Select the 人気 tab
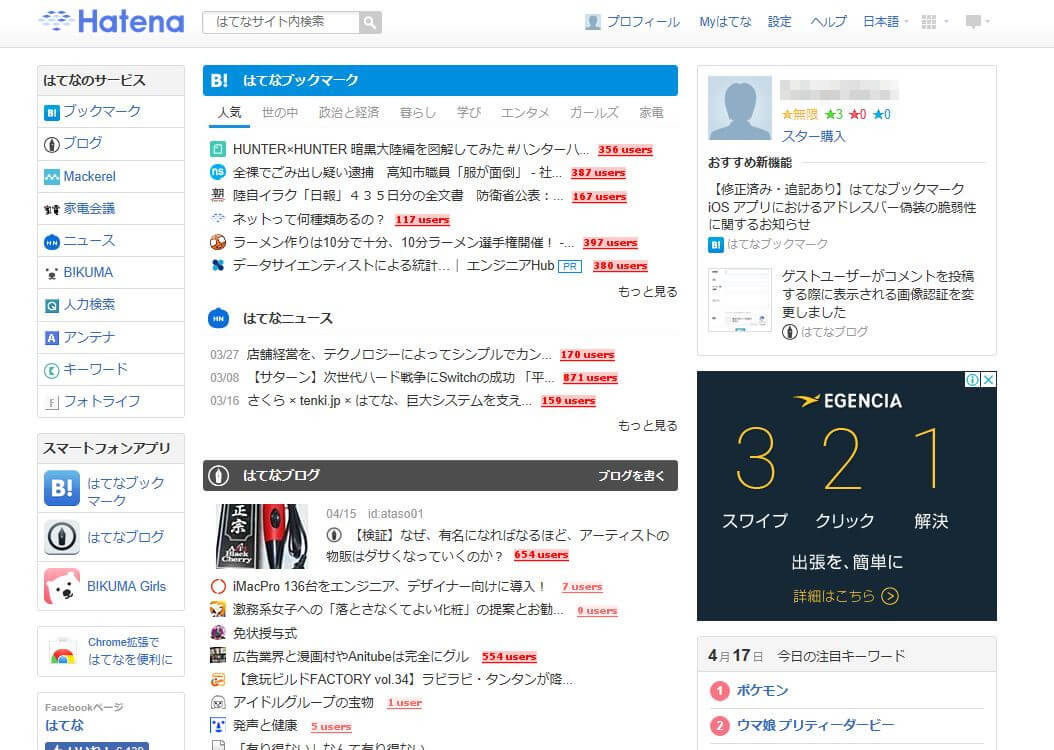The image size is (1054, 750). point(229,113)
